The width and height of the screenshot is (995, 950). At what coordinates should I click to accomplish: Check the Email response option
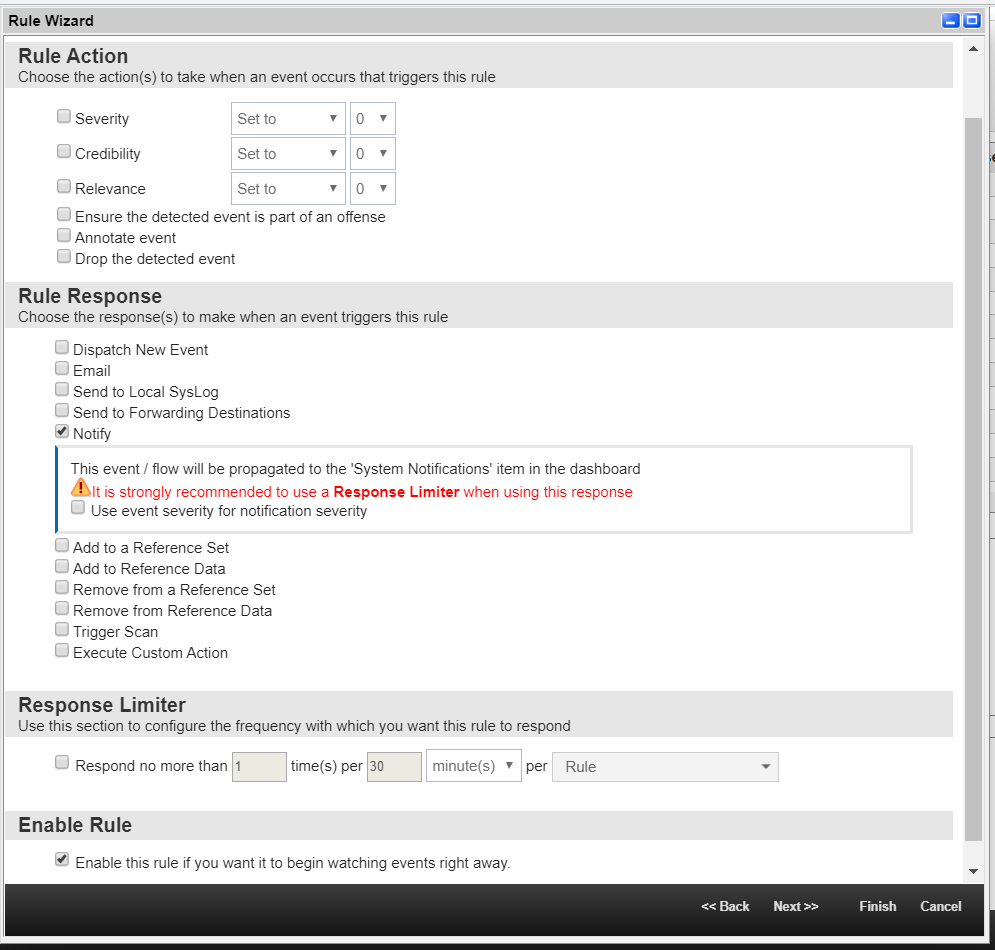click(x=61, y=368)
